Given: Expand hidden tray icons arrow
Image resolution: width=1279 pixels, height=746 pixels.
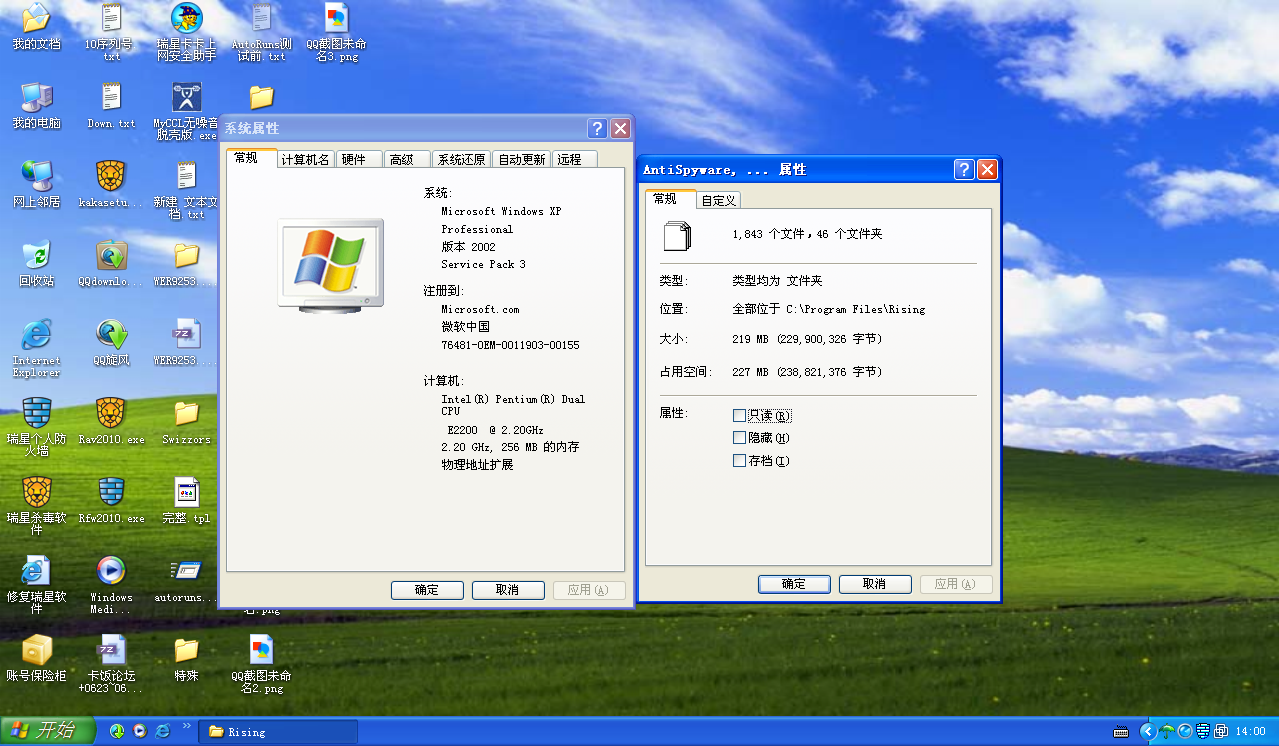Looking at the screenshot, I should [1148, 732].
